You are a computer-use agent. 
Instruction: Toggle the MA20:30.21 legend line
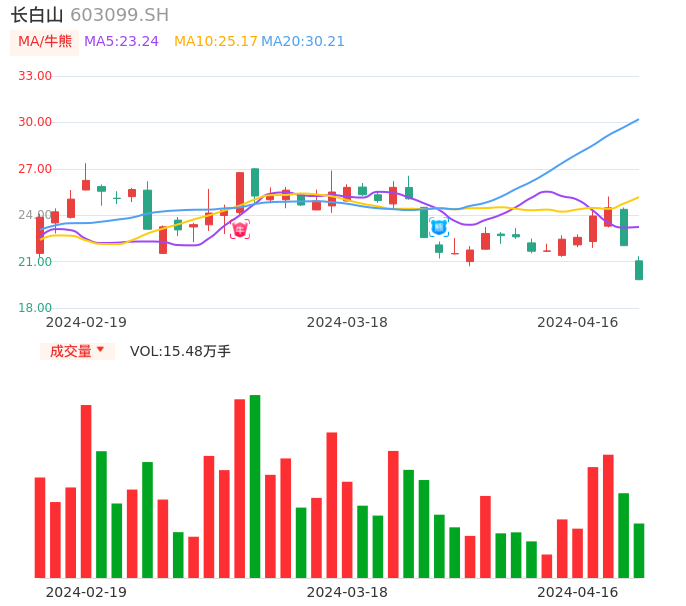302,42
